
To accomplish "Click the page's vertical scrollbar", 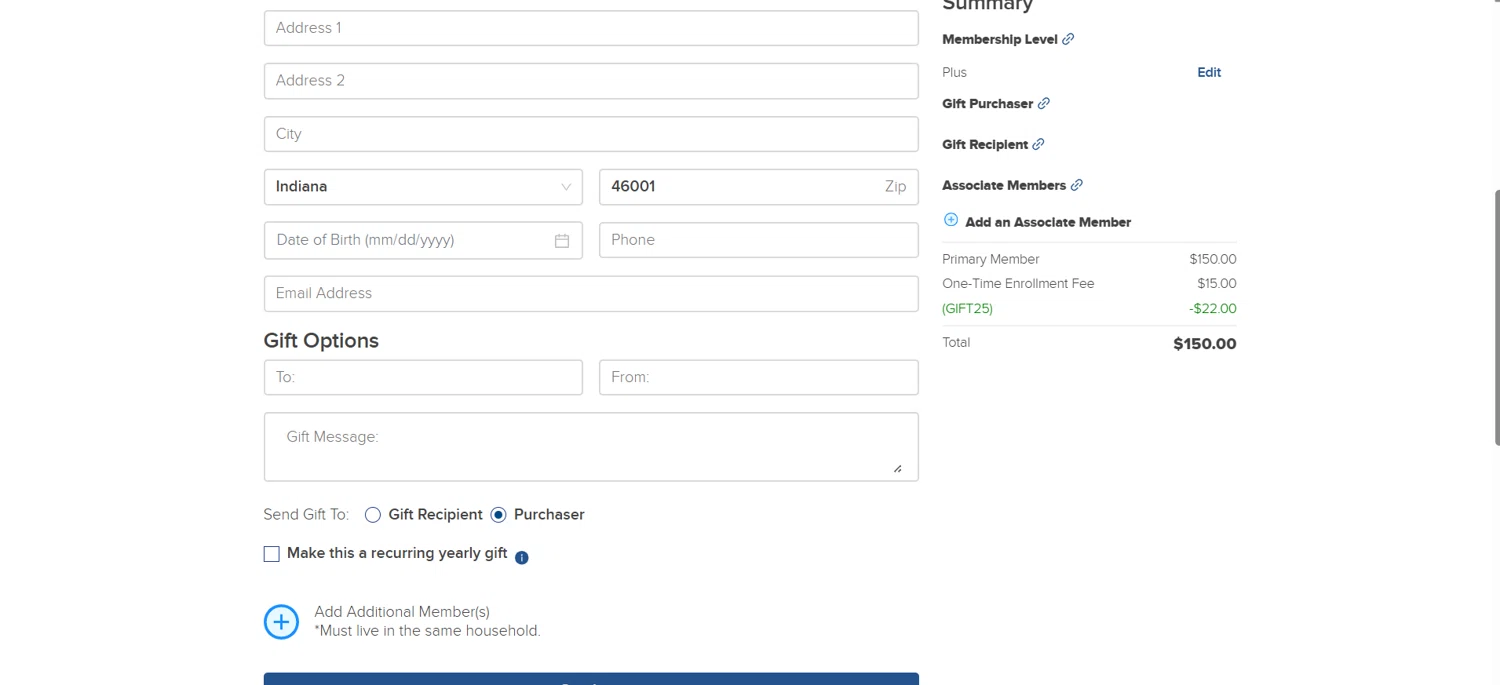I will click(1496, 300).
